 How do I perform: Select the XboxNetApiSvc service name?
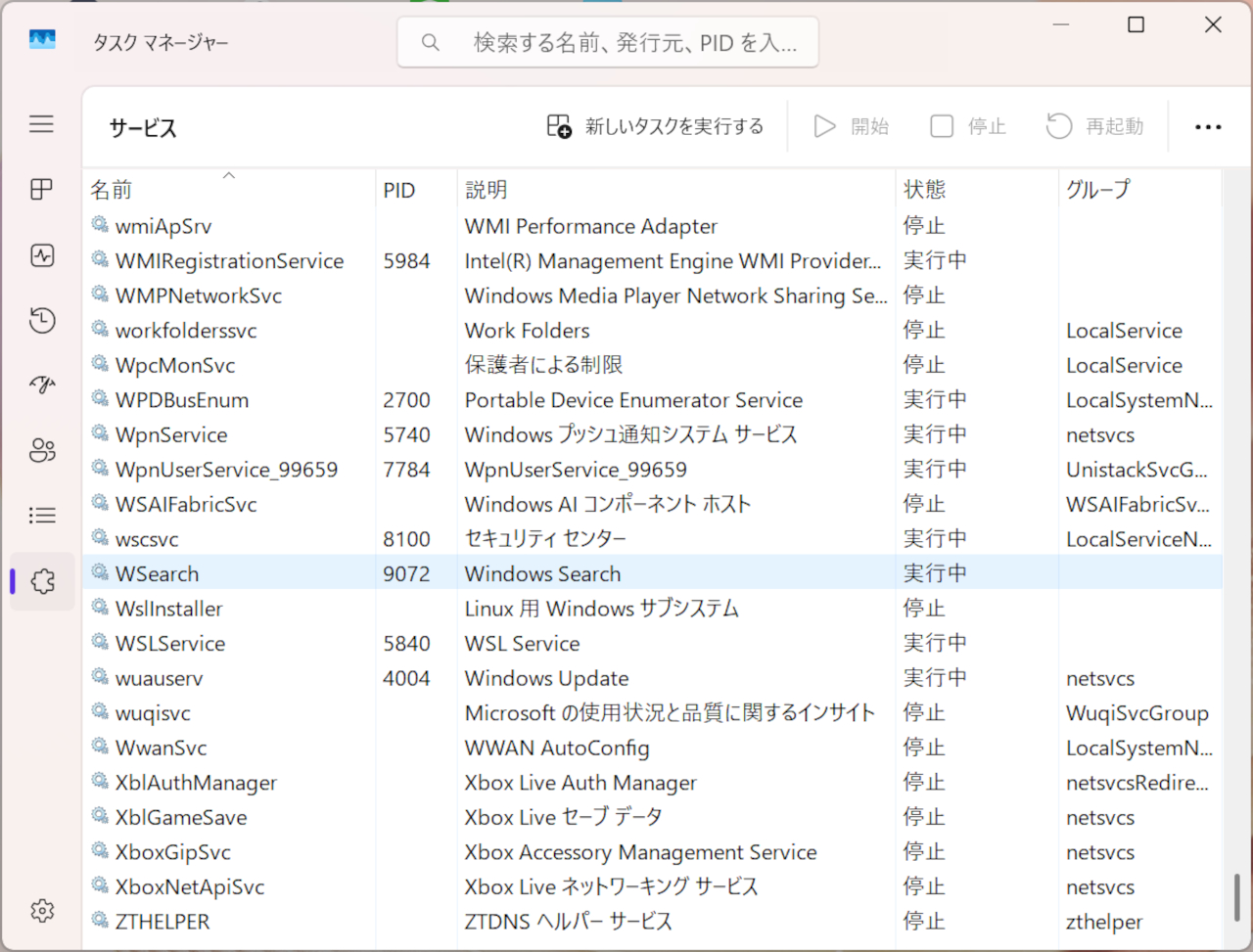pos(190,887)
